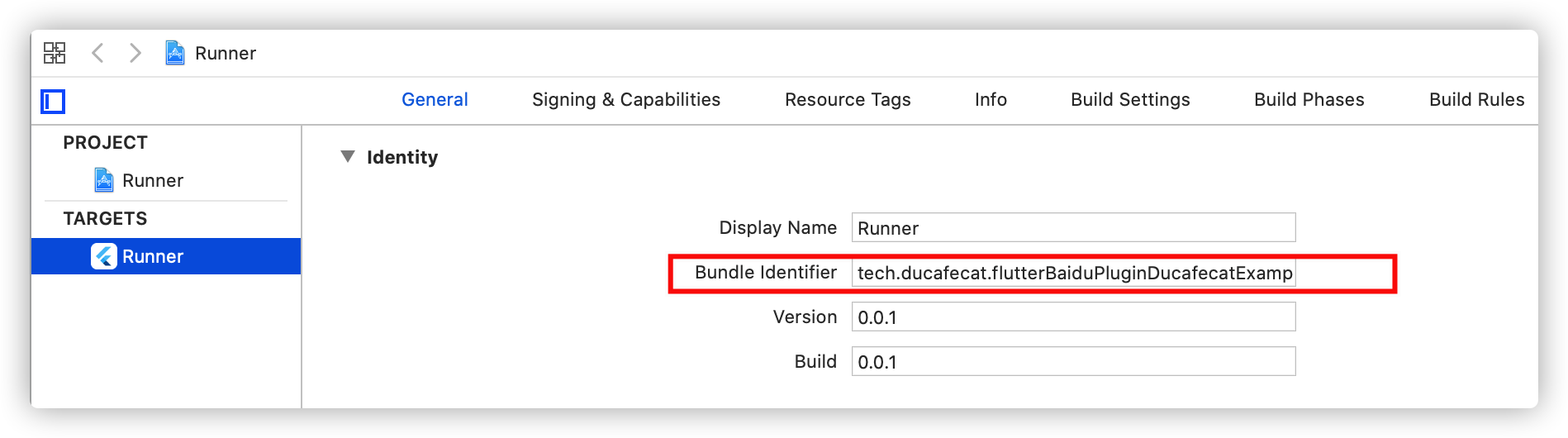1568x438 pixels.
Task: Toggle the project and targets sidebar icon
Action: pyautogui.click(x=53, y=102)
